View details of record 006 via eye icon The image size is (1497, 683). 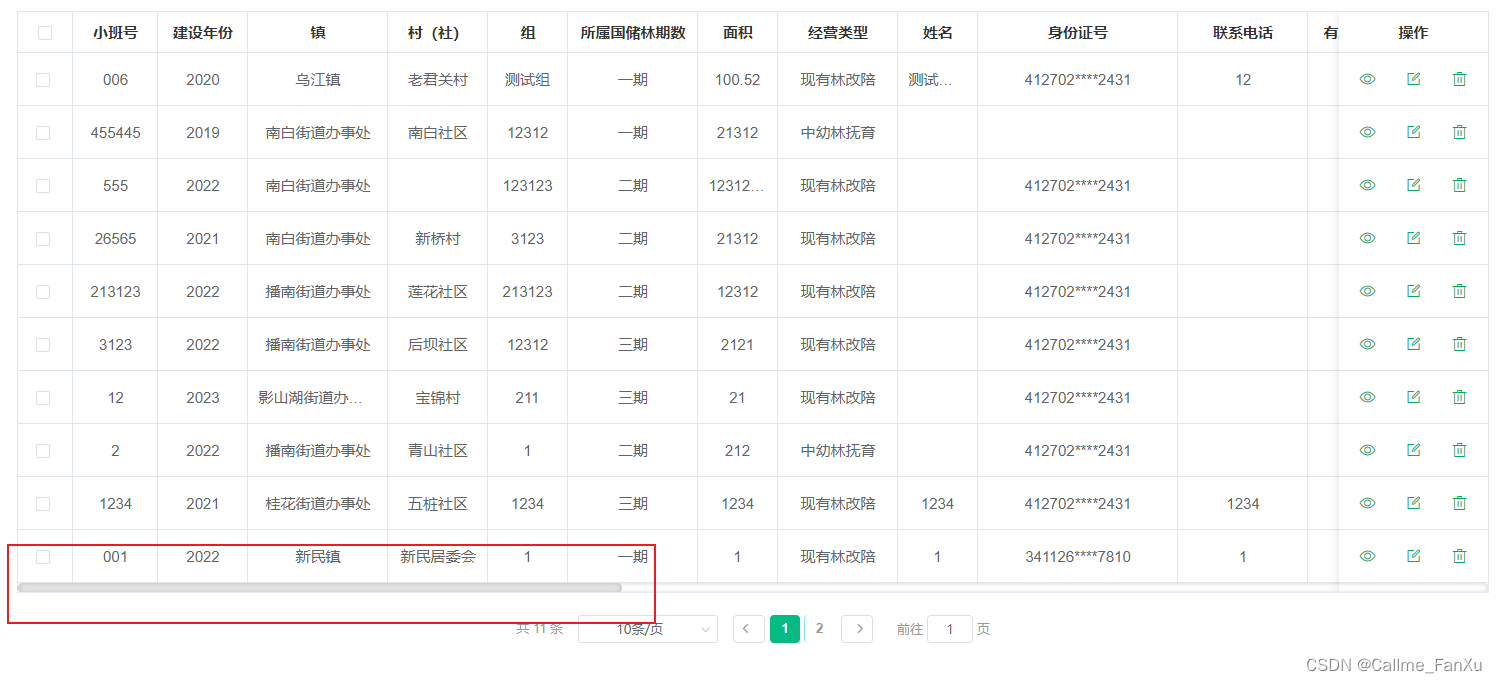tap(1367, 78)
